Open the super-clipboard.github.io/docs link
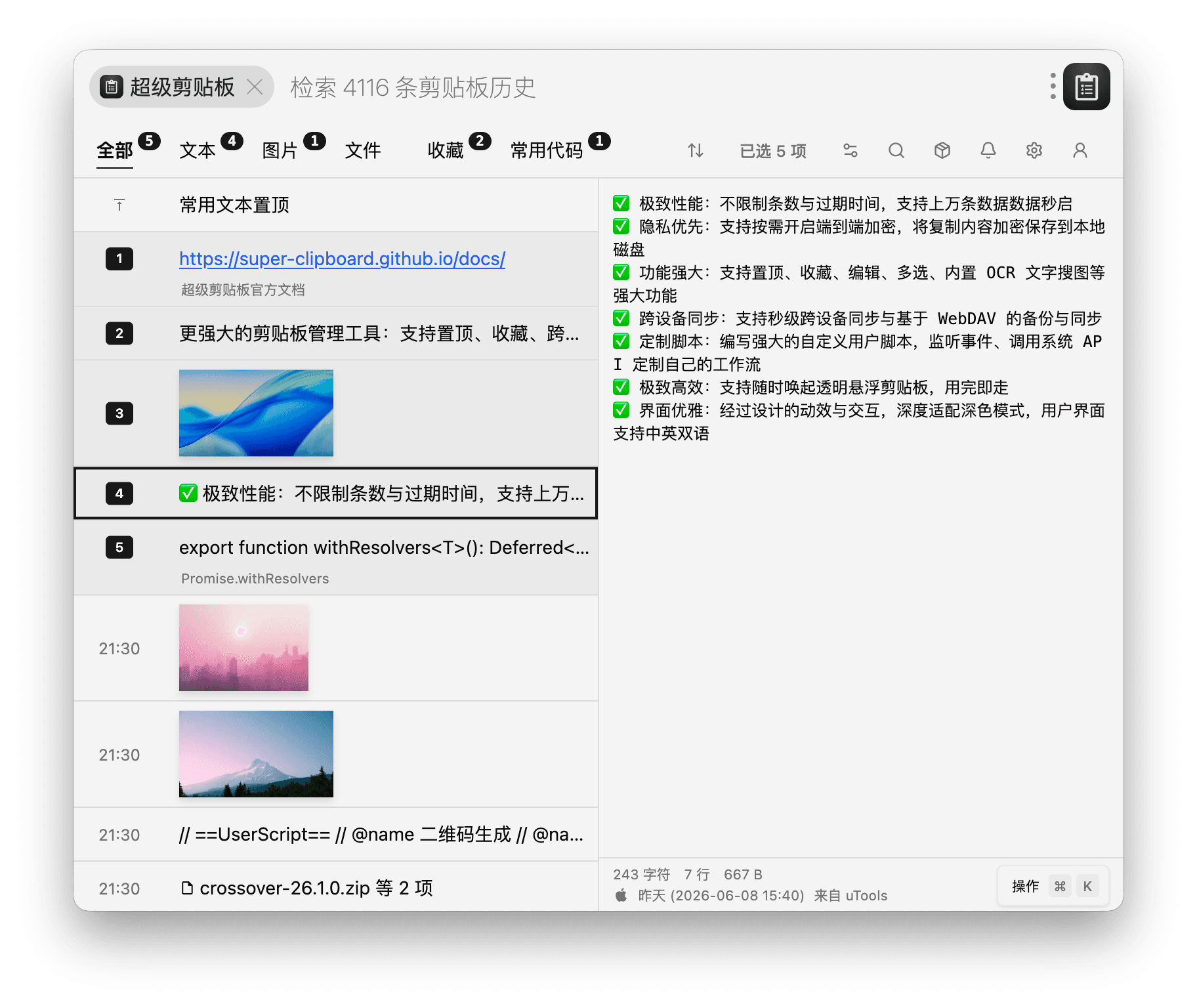 (x=342, y=259)
